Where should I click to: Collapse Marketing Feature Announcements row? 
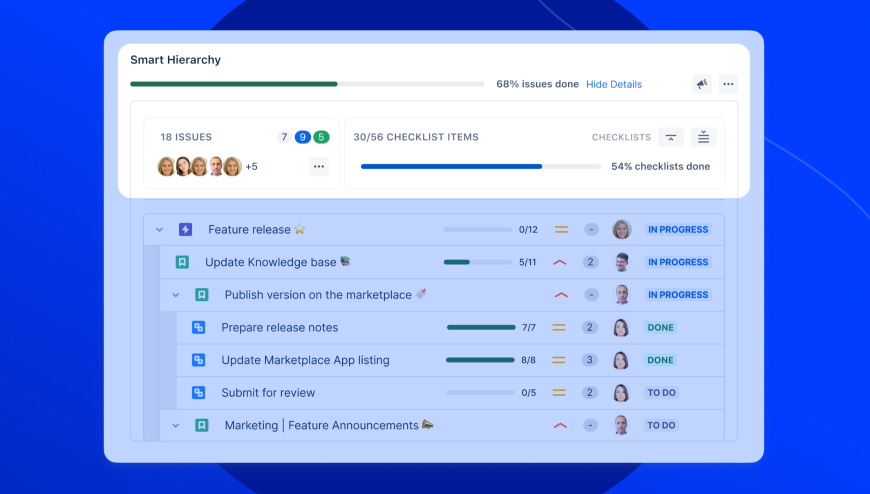pyautogui.click(x=175, y=426)
